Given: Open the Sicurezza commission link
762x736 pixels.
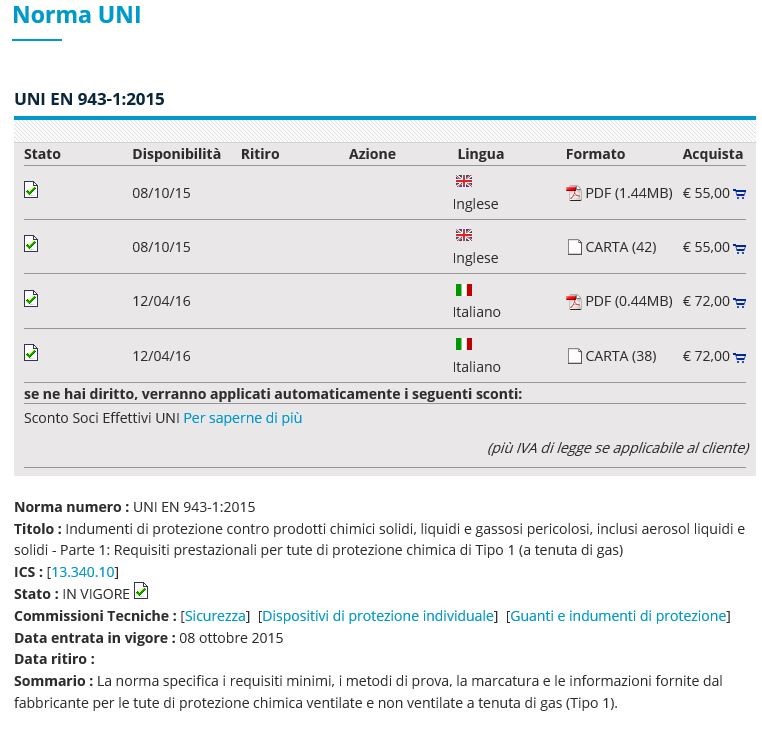Looking at the screenshot, I should 215,616.
